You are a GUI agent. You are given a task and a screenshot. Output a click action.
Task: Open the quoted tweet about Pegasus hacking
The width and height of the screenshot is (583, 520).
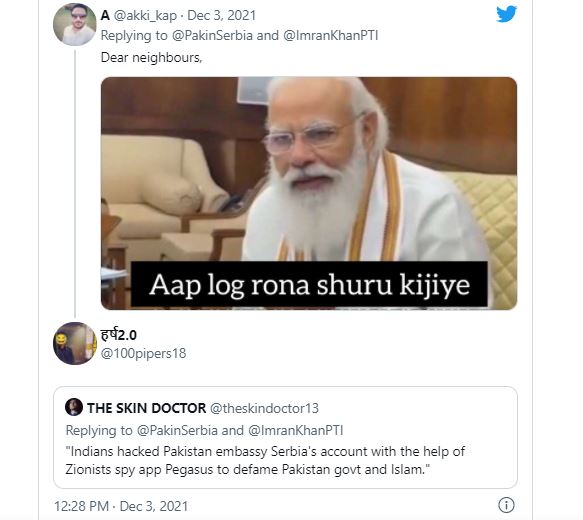pyautogui.click(x=286, y=437)
